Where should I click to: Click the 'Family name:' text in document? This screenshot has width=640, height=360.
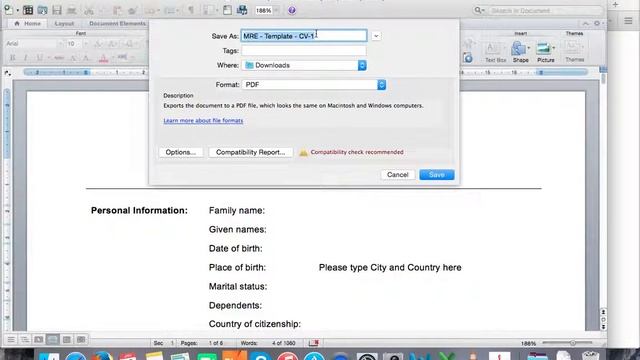coord(237,211)
